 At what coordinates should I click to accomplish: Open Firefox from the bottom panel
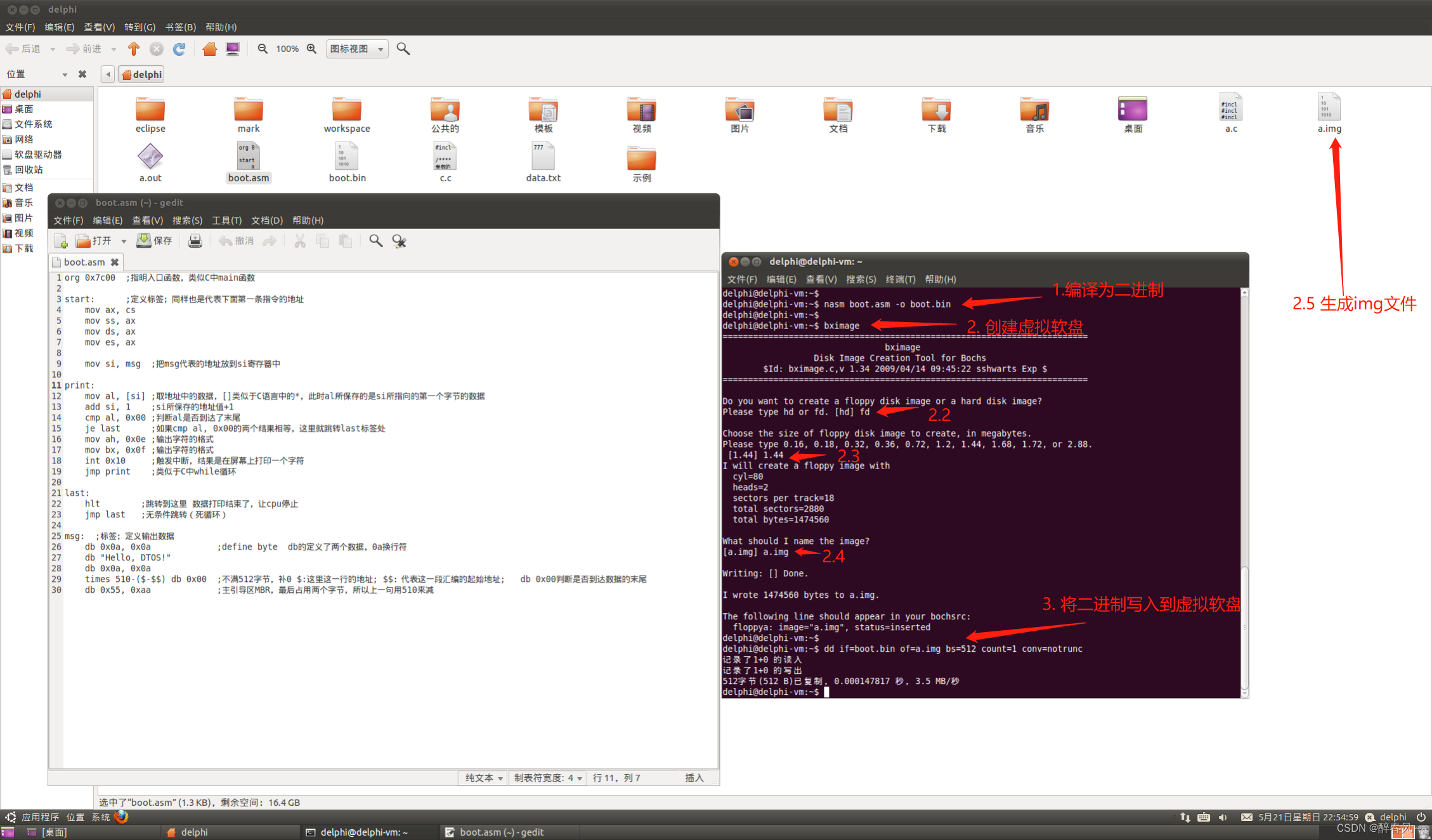[x=121, y=817]
